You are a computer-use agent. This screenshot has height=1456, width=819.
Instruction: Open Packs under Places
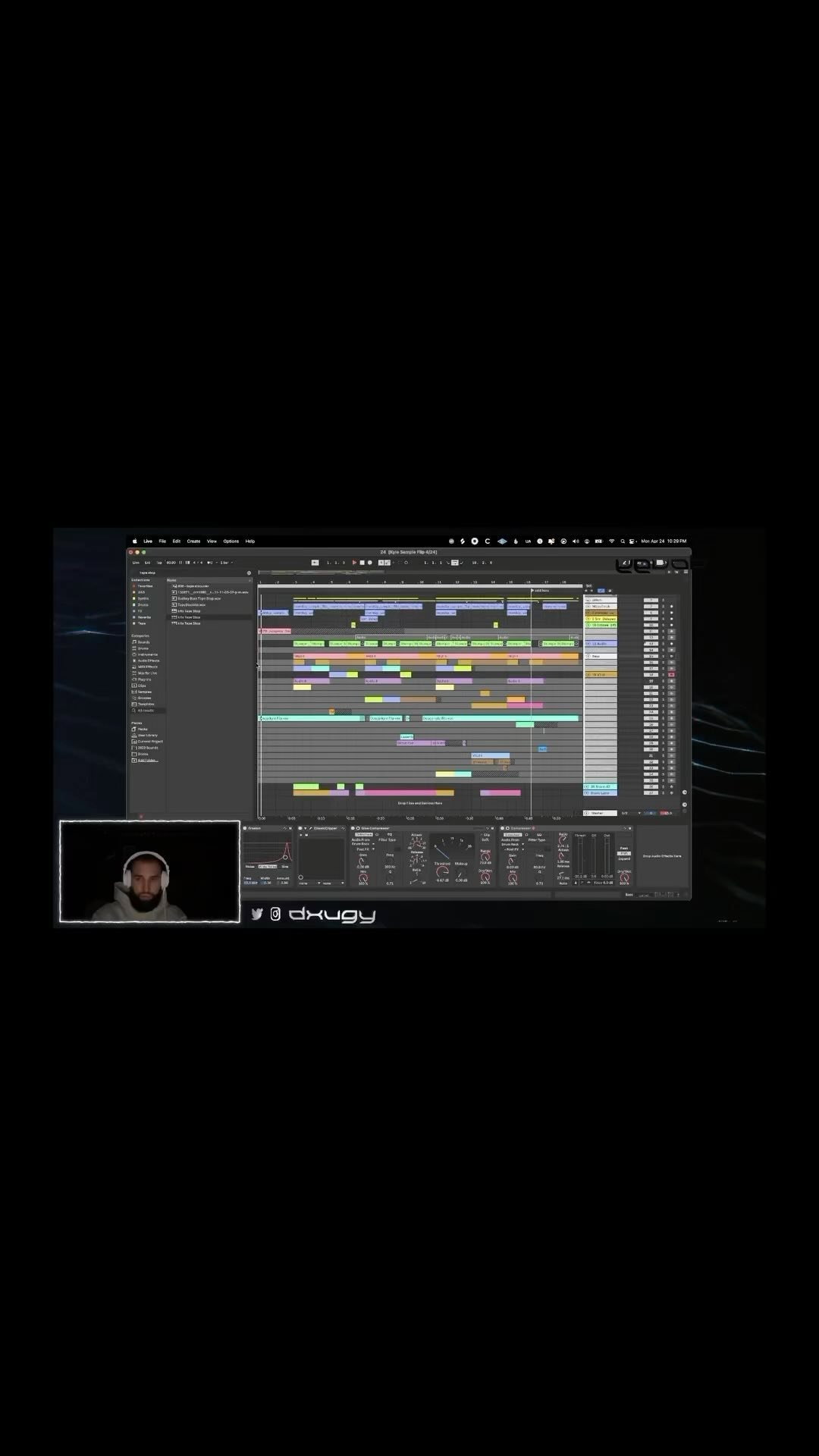(x=140, y=730)
